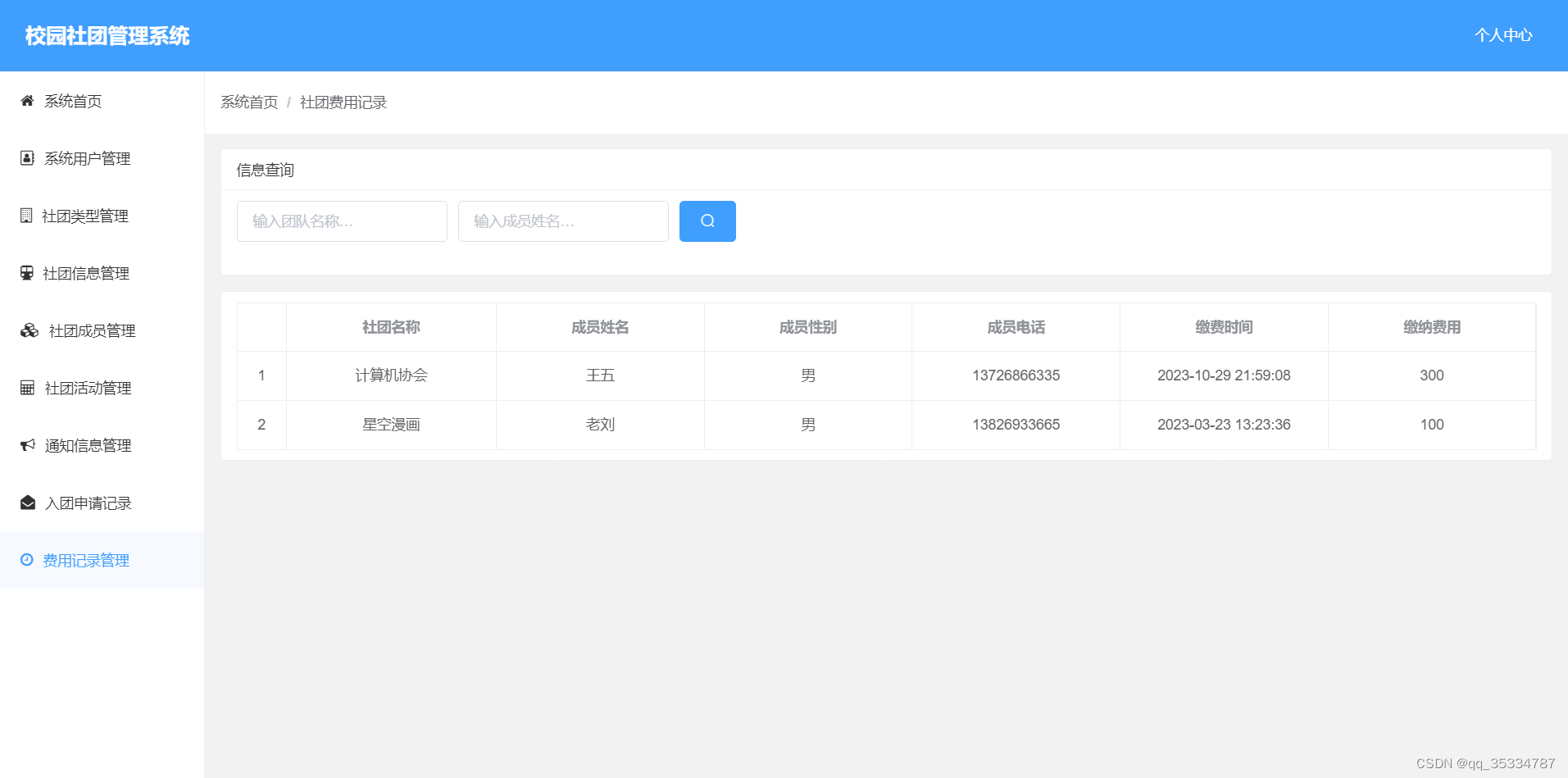Click 男 in 王五's row
The height and width of the screenshot is (778, 1568).
point(808,375)
